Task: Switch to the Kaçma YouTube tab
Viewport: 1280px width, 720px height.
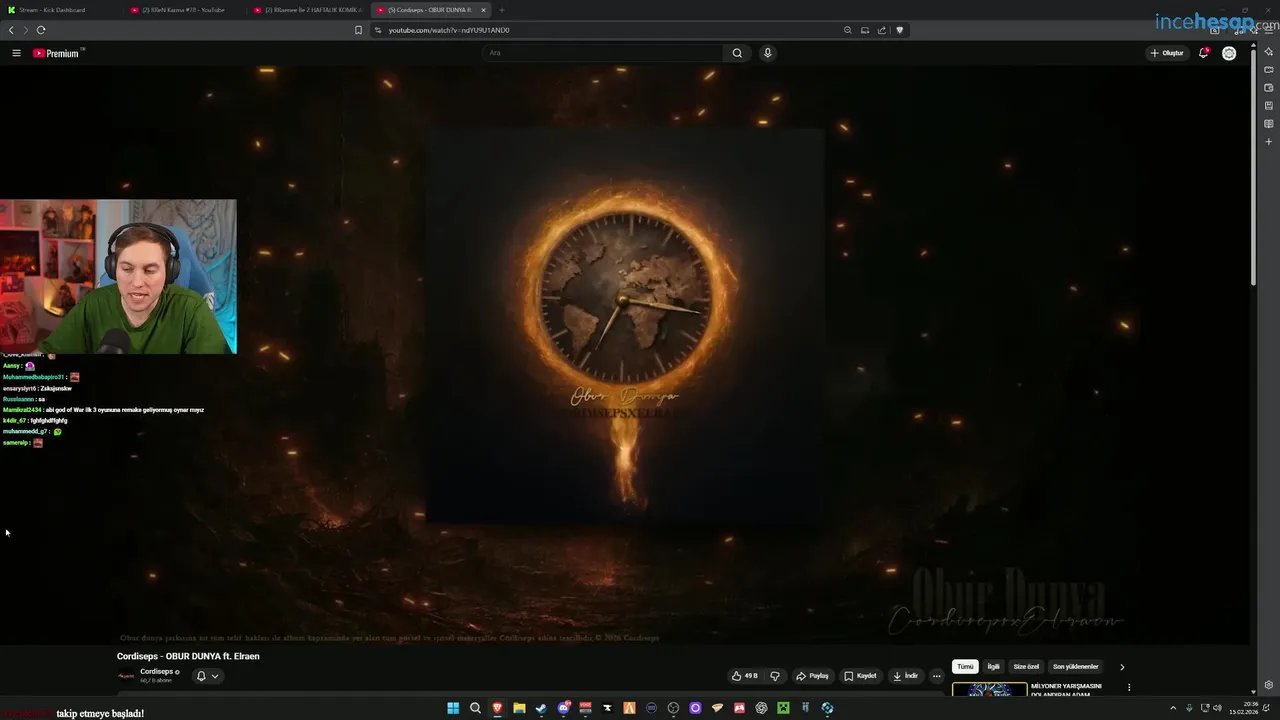Action: 185,10
